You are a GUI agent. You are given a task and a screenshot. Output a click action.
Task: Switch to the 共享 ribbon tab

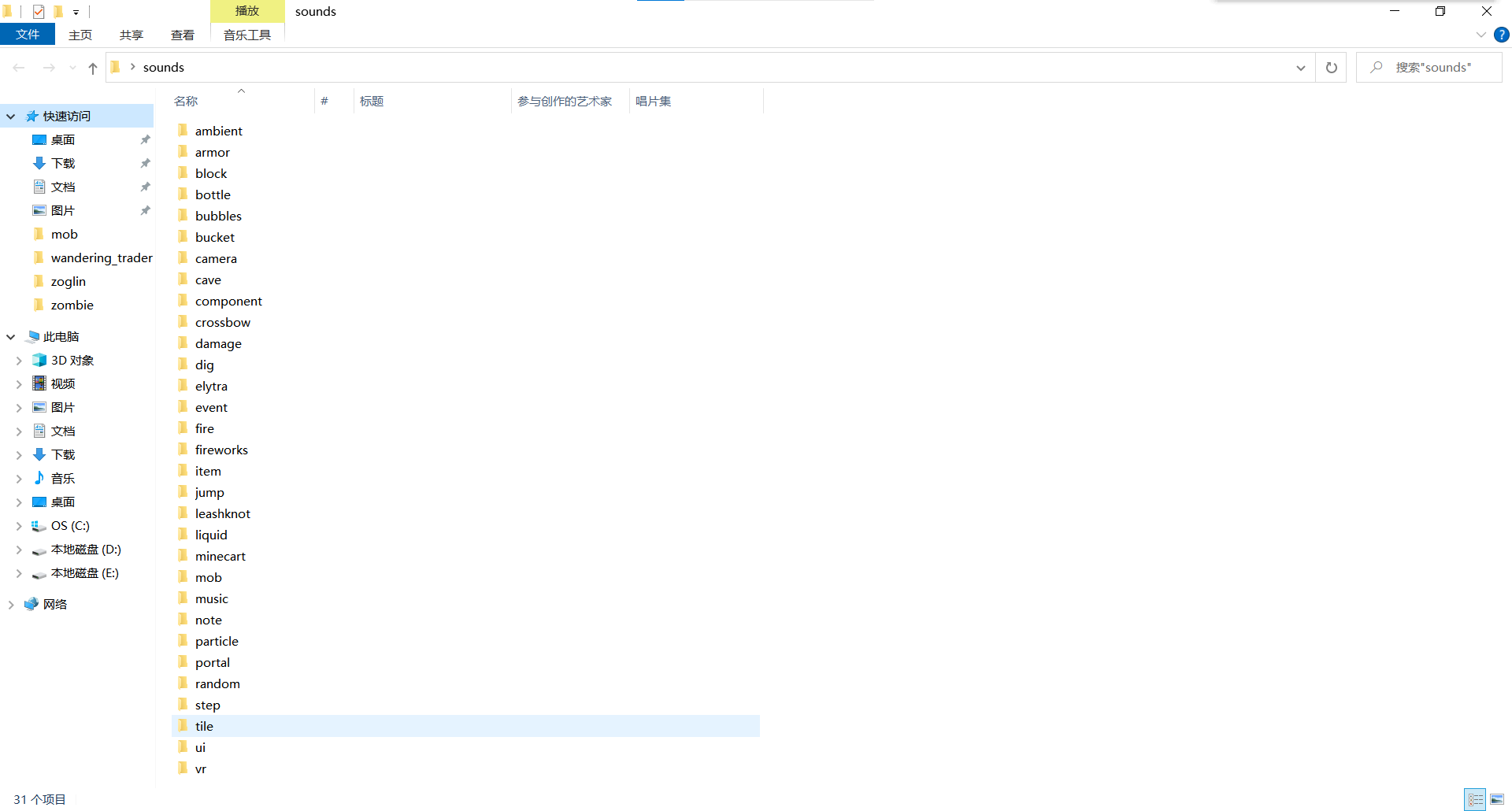pos(132,35)
